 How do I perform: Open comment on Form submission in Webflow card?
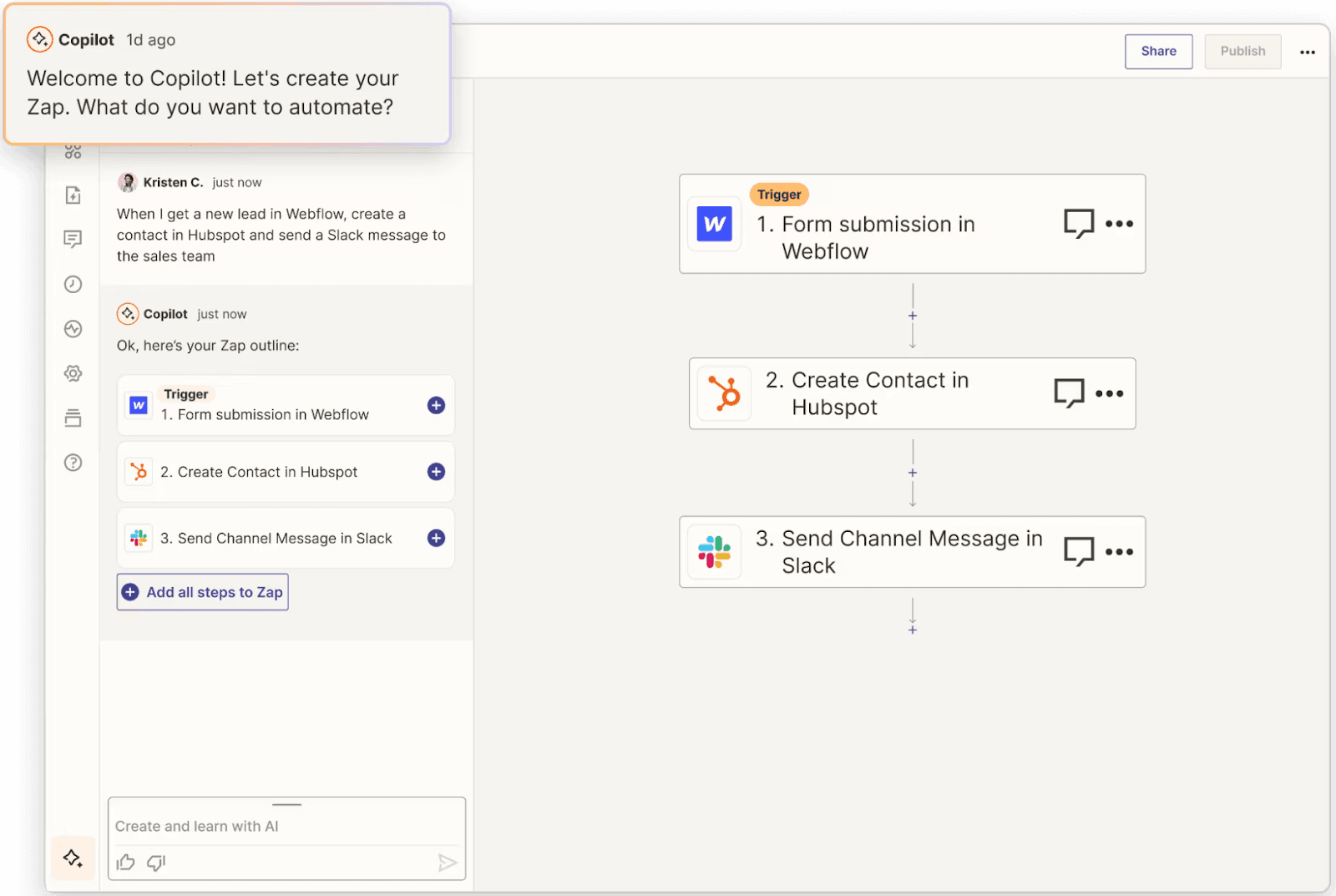point(1079,223)
